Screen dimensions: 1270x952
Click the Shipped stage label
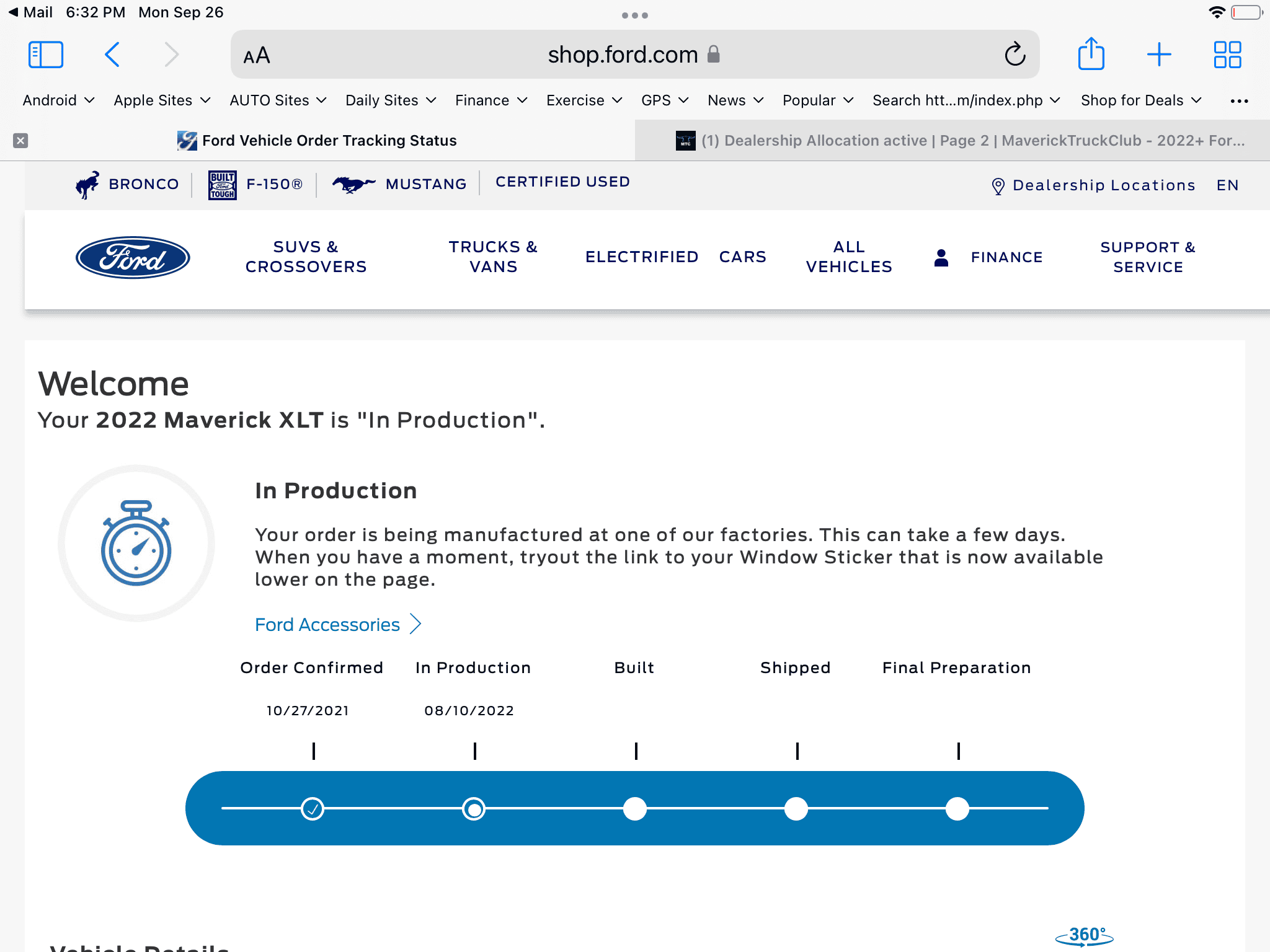[x=796, y=668]
